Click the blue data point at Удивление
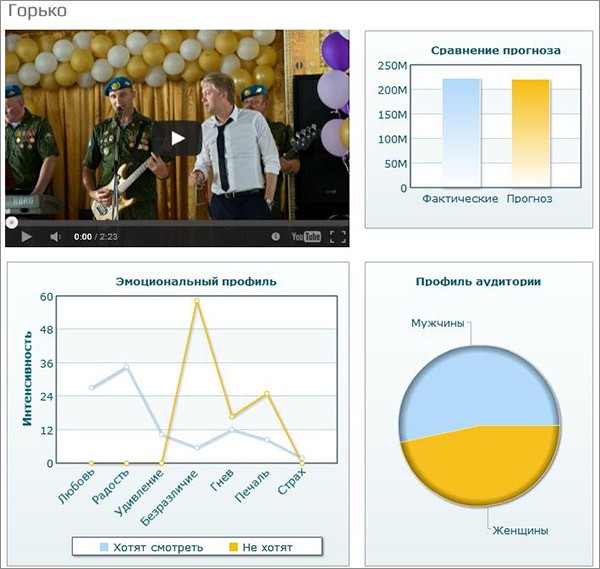The image size is (600, 569). [161, 434]
